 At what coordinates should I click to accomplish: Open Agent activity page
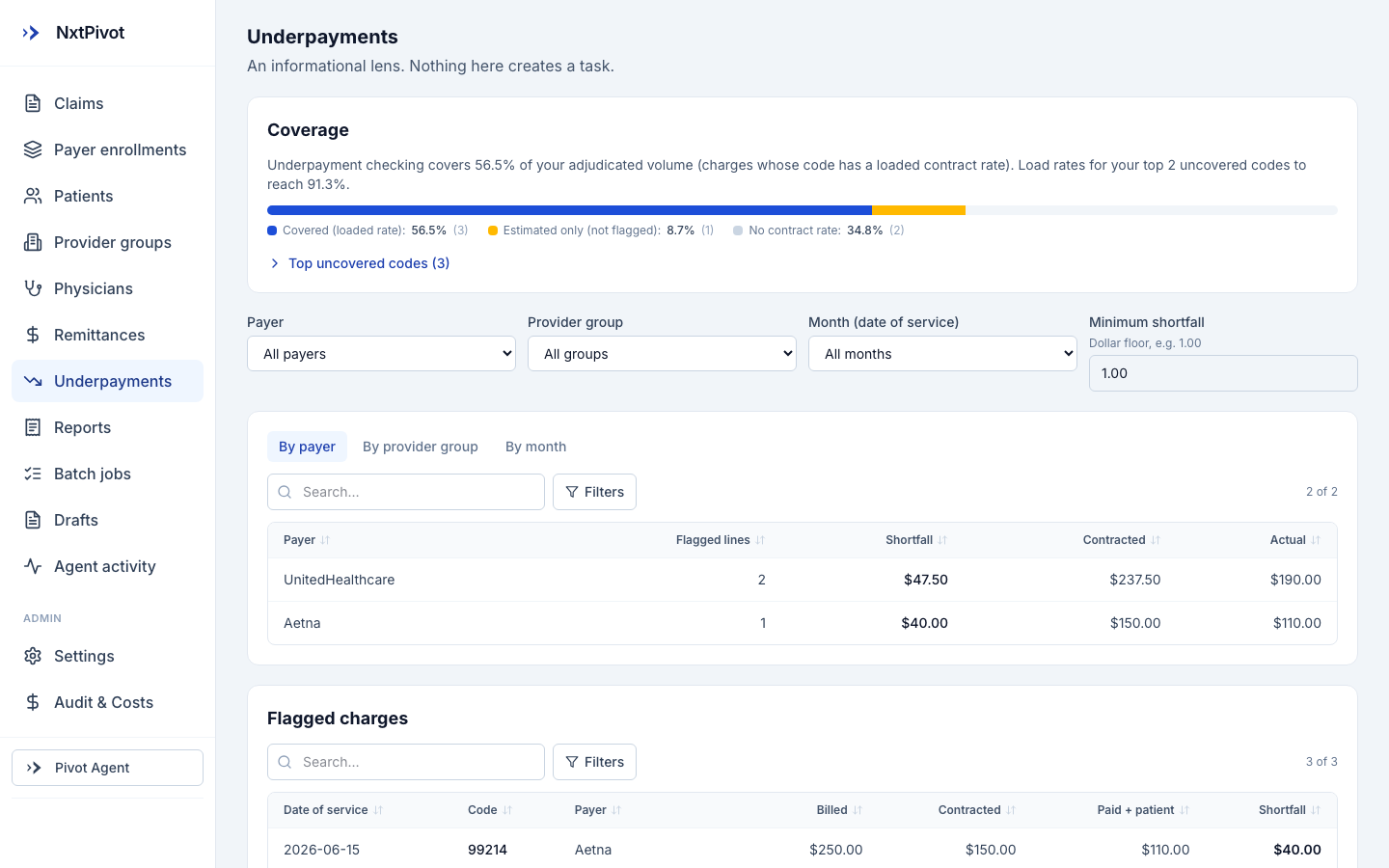[107, 566]
